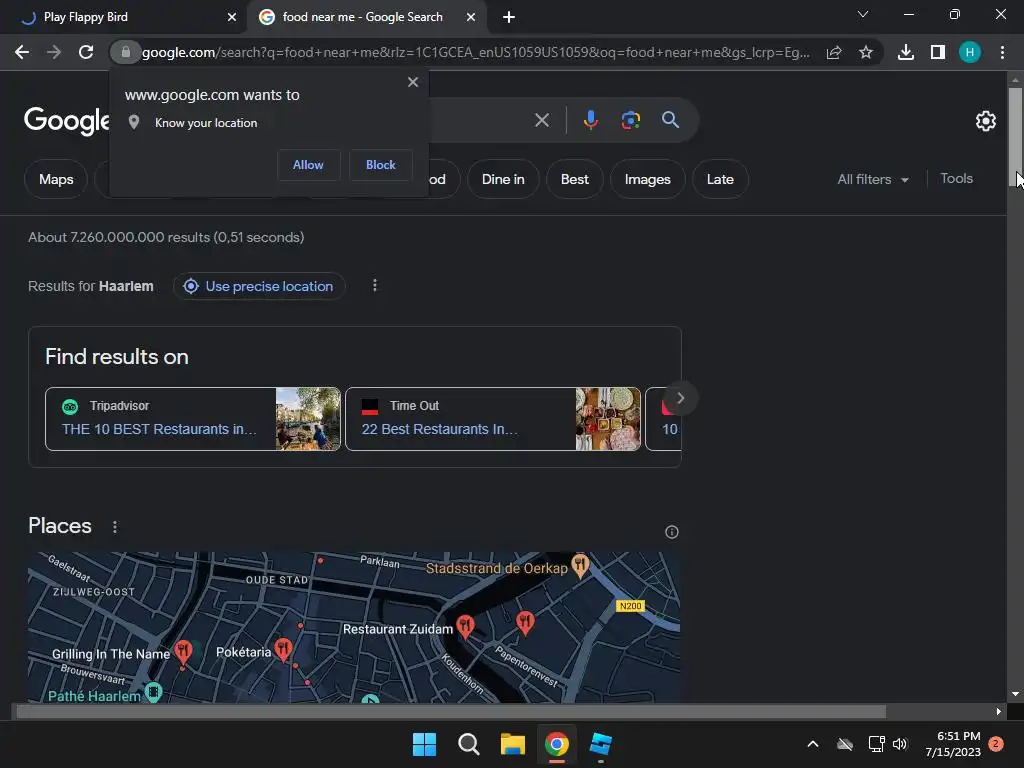The width and height of the screenshot is (1024, 768).
Task: Select the Dine in filter chip
Action: [x=503, y=179]
